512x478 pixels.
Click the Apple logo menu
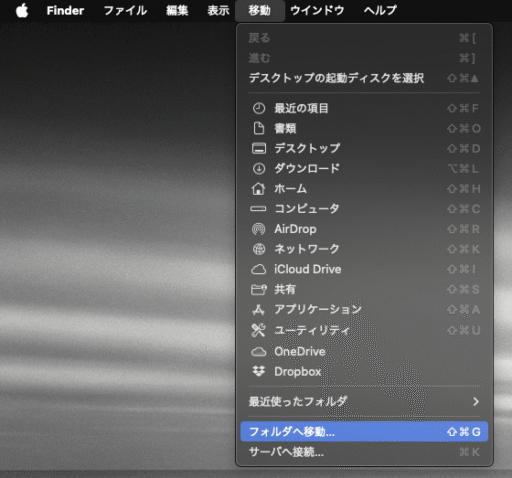coord(22,10)
